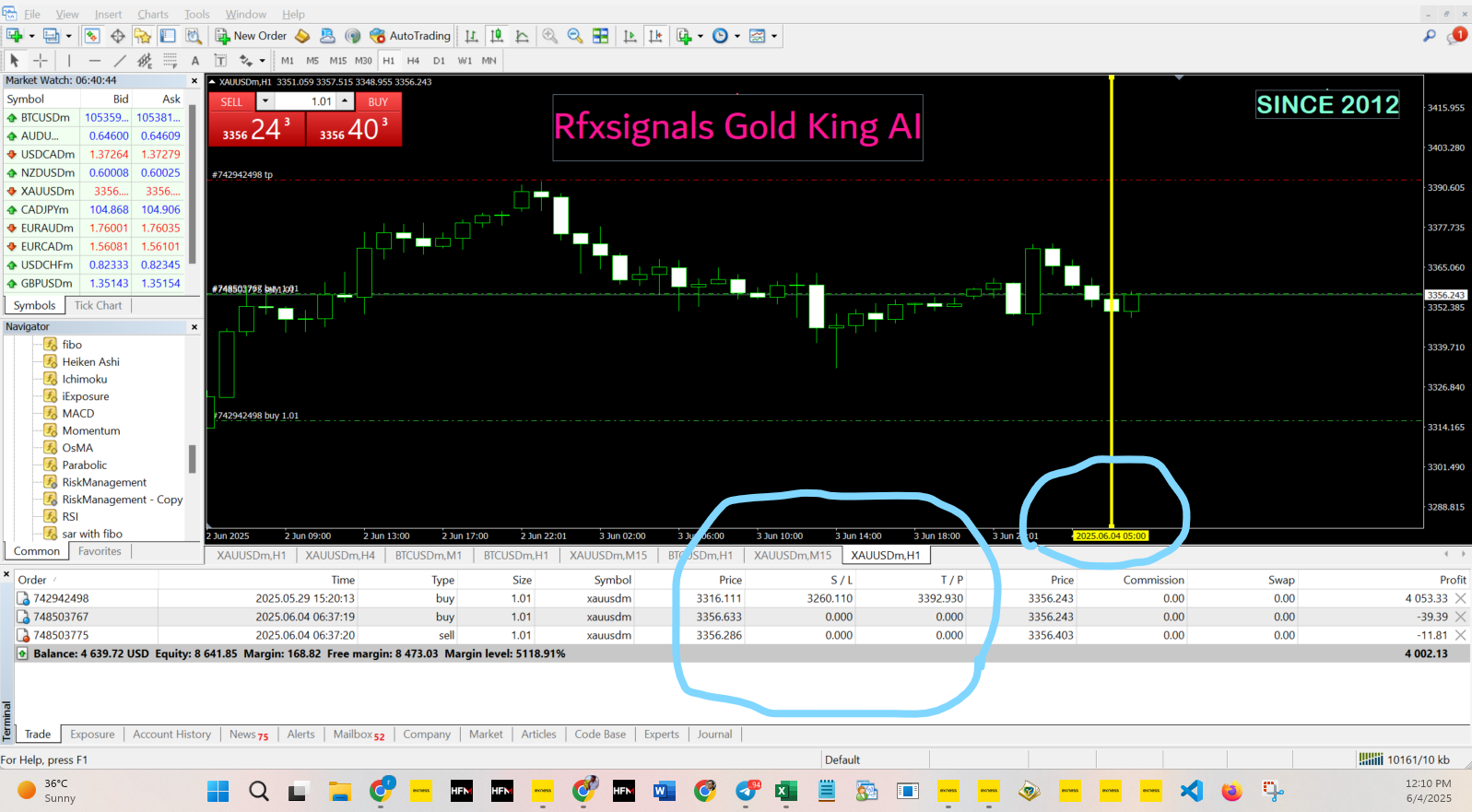Toggle the Navigator star-folder icon
1472x812 pixels.
142,36
